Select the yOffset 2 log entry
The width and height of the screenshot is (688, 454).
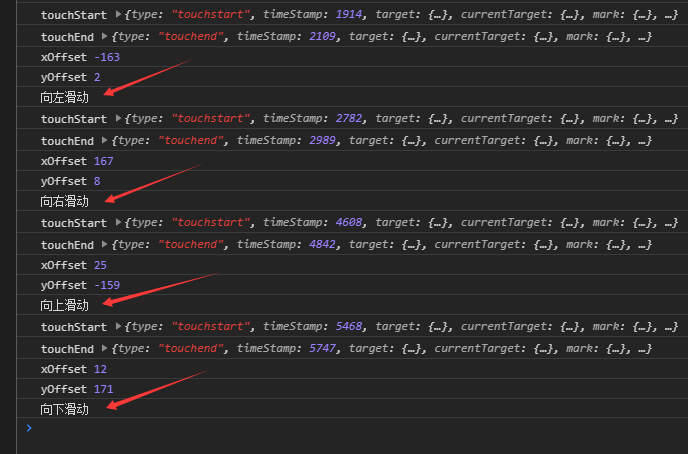coord(352,77)
